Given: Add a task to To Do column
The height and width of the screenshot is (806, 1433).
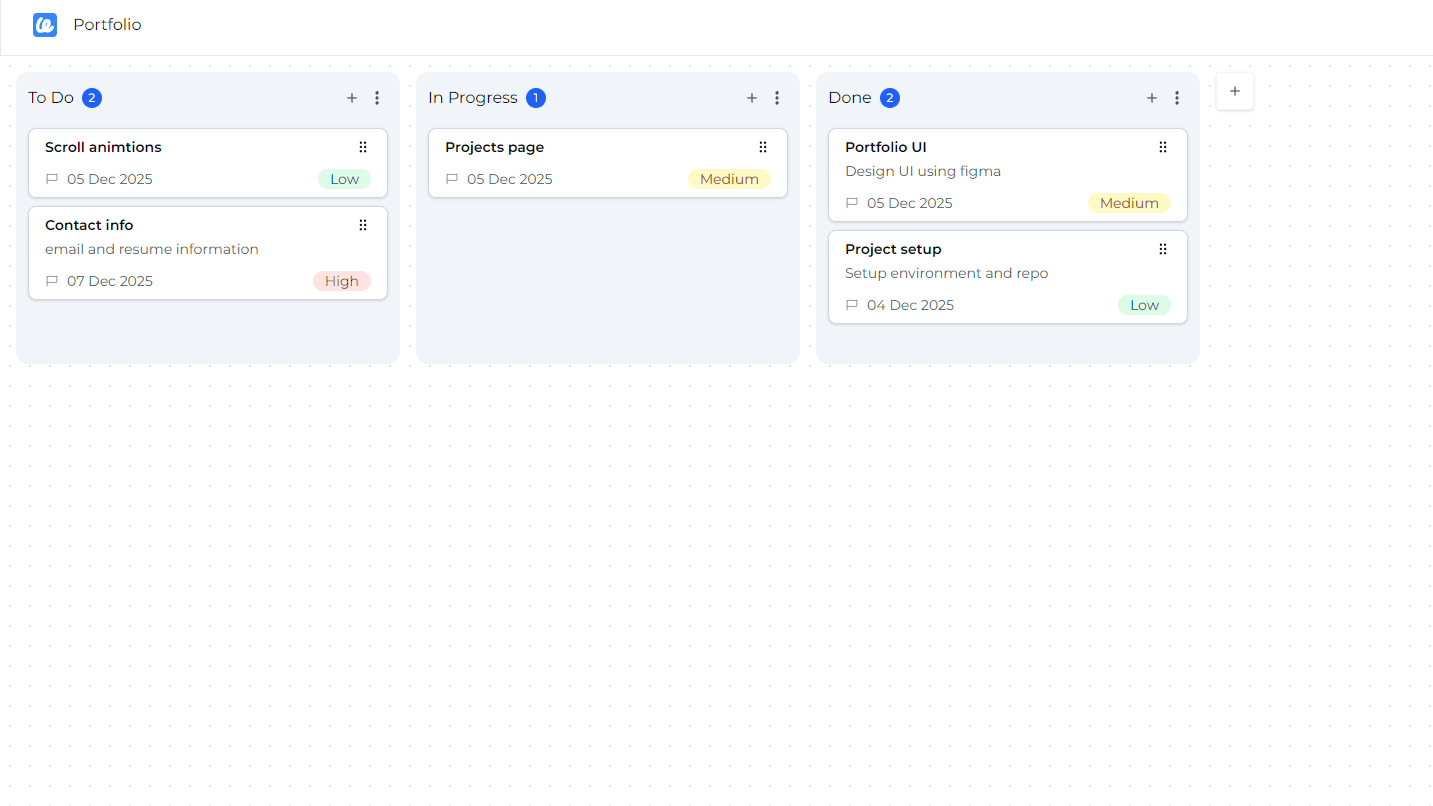Looking at the screenshot, I should pyautogui.click(x=352, y=98).
